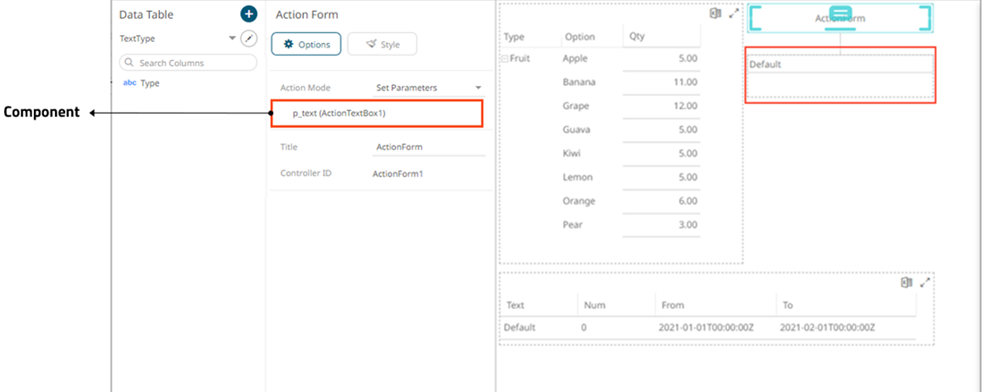Screen dimensions: 983x392
Task: Switch to the Style tab
Action: click(382, 45)
